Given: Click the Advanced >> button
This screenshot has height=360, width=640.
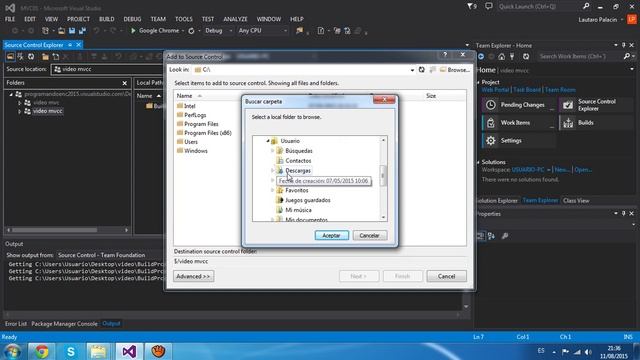Looking at the screenshot, I should tap(193, 276).
